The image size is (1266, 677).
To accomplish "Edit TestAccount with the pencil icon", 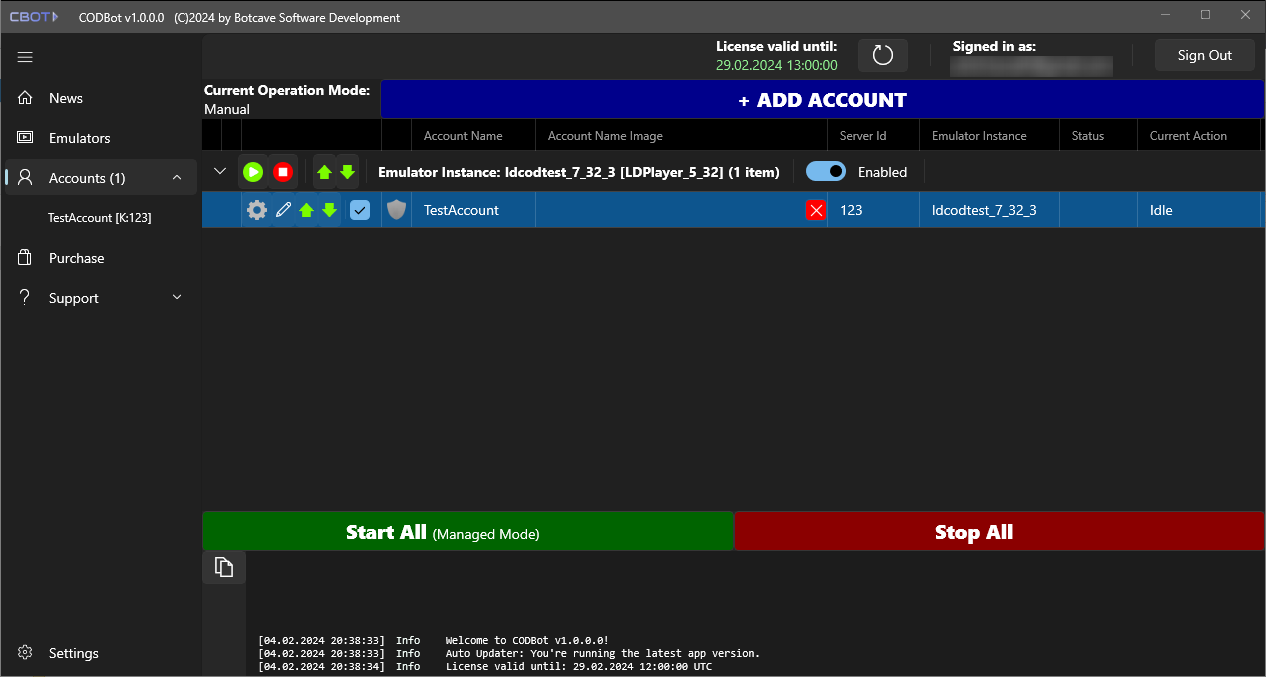I will click(x=283, y=210).
